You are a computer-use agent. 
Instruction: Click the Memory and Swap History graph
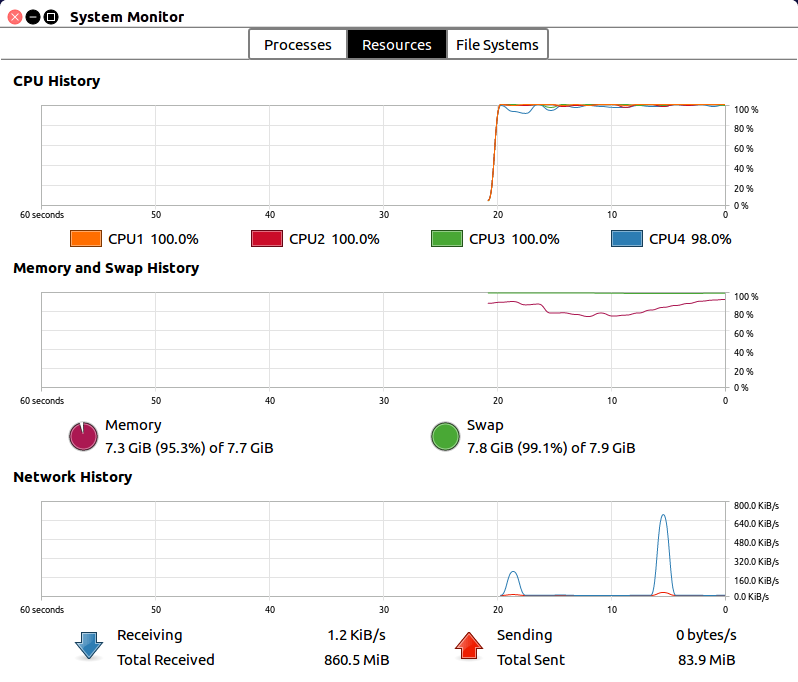[x=383, y=340]
